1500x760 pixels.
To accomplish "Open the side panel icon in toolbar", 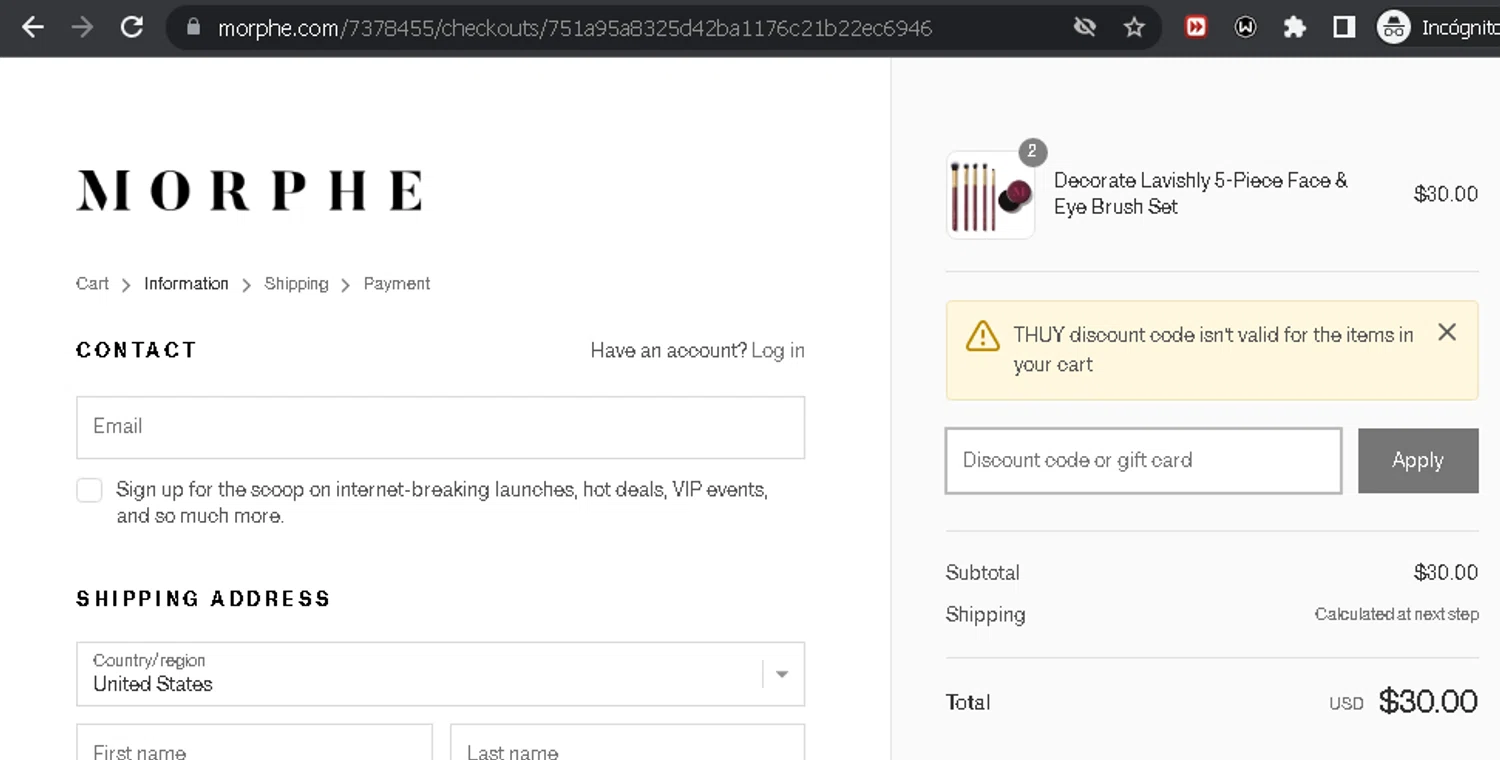I will (x=1344, y=27).
